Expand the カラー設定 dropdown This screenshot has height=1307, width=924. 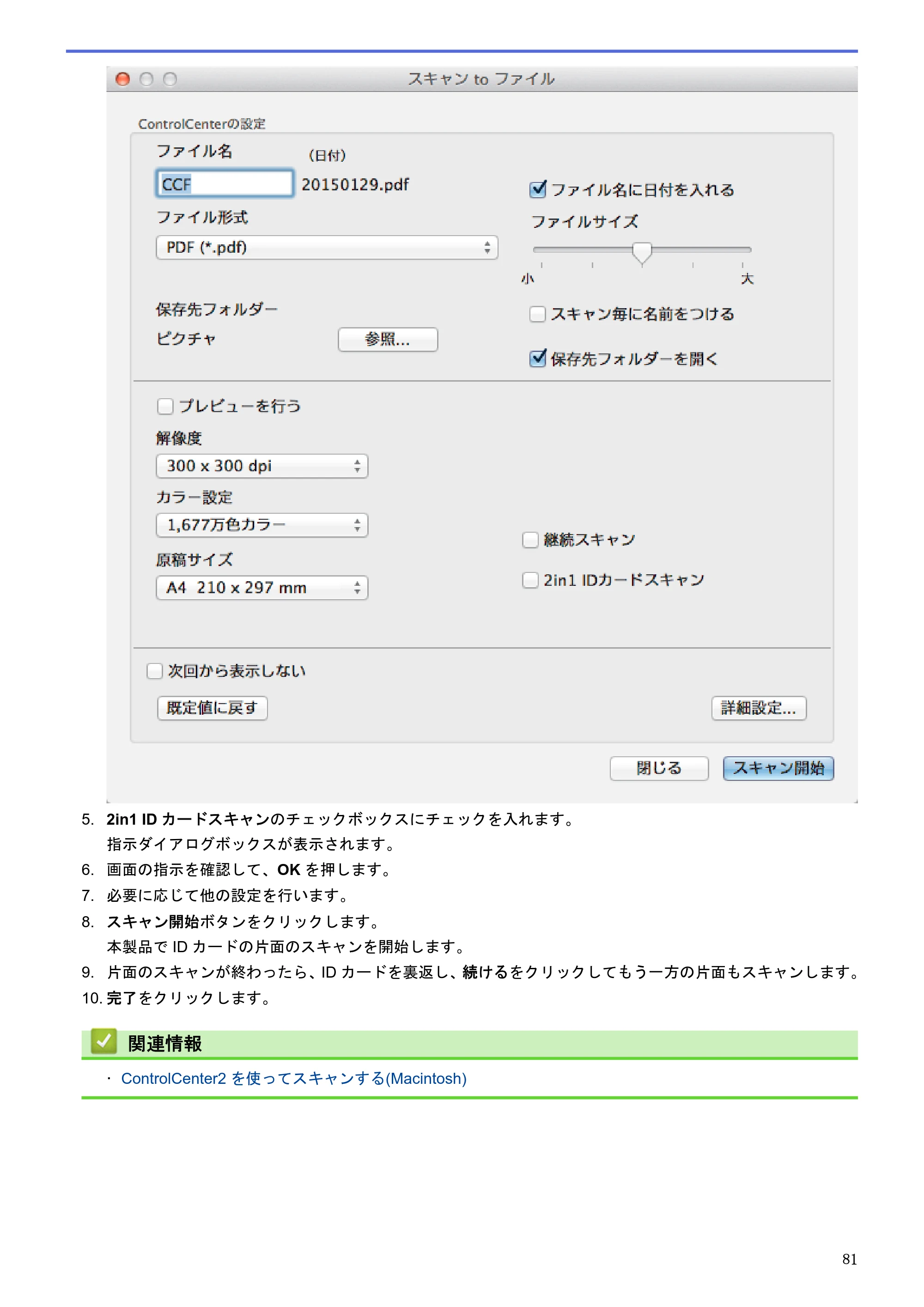pyautogui.click(x=262, y=525)
